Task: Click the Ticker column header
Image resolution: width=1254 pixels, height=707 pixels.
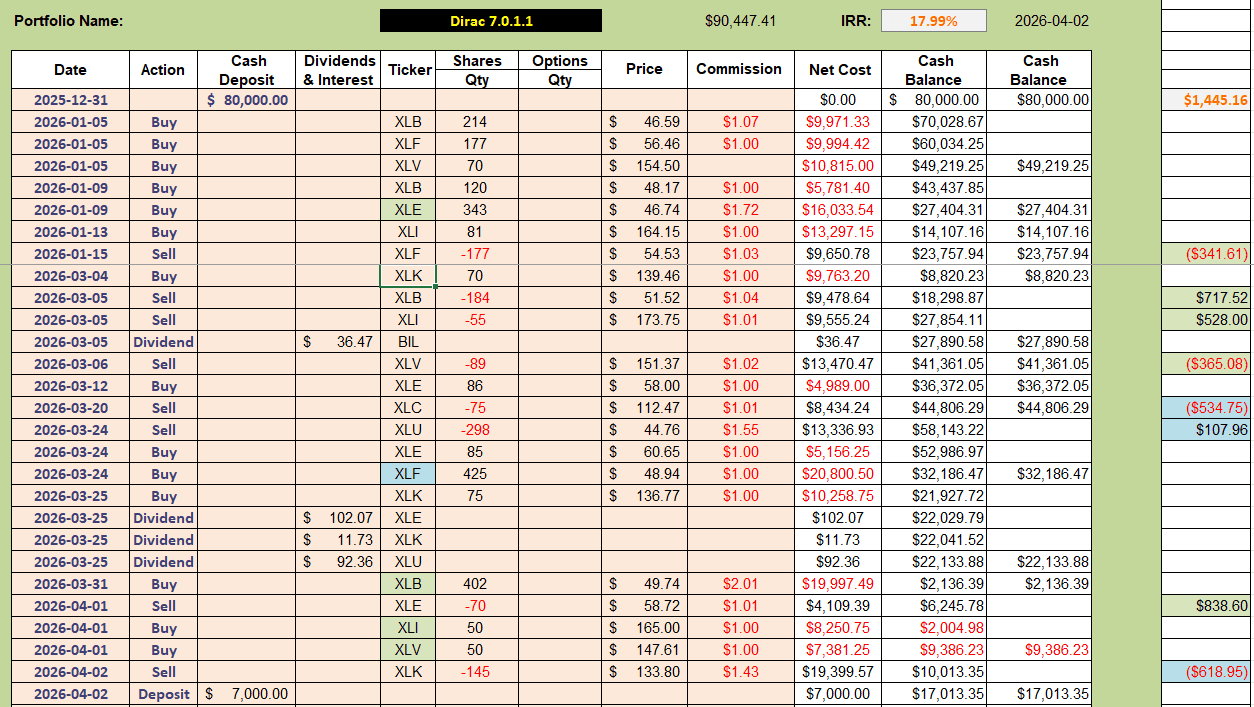Action: click(410, 70)
